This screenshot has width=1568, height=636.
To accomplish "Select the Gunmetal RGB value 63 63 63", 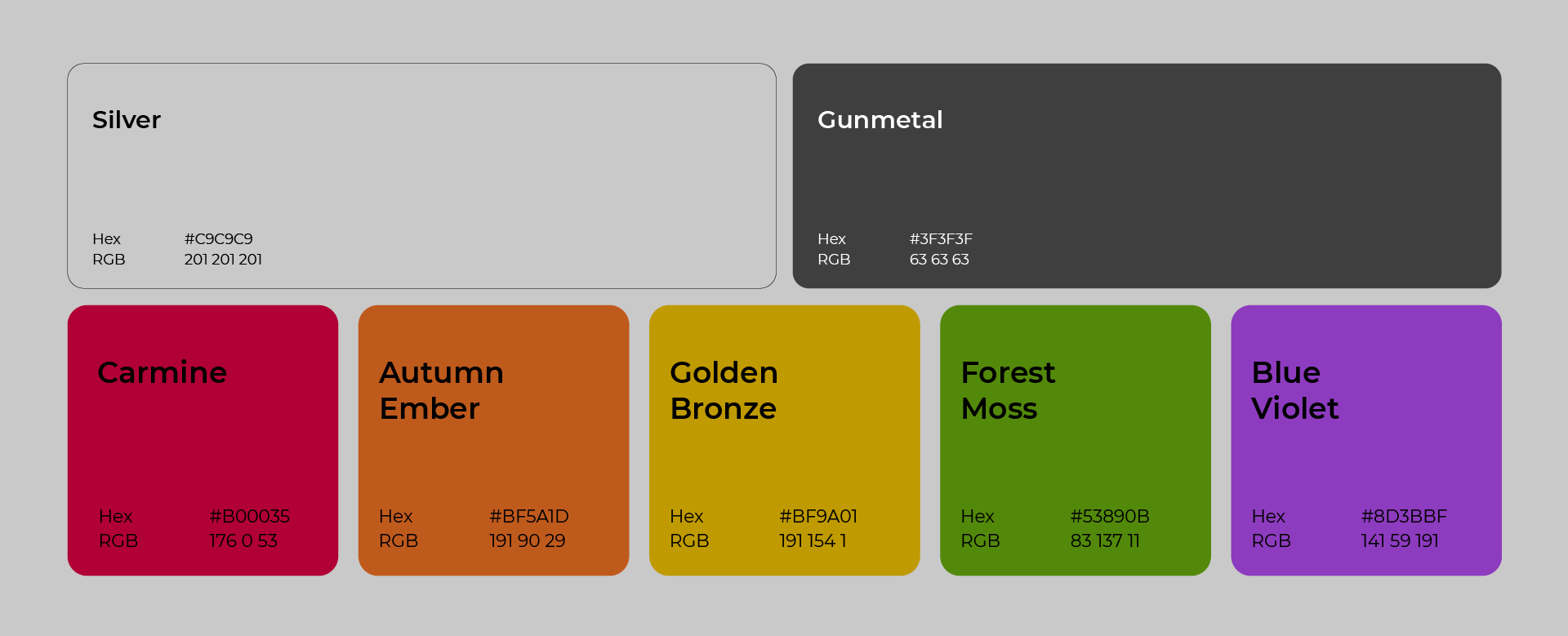I will coord(939,260).
